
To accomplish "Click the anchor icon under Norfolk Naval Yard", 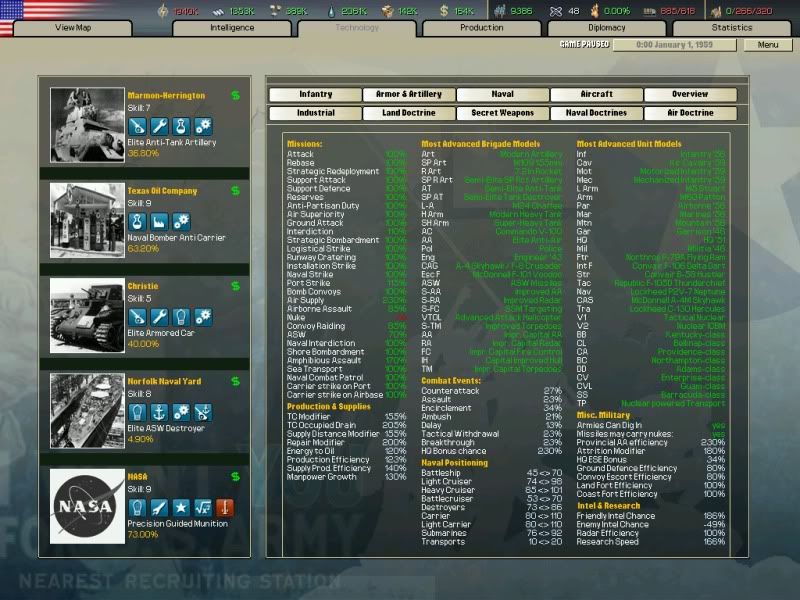I will click(x=159, y=413).
